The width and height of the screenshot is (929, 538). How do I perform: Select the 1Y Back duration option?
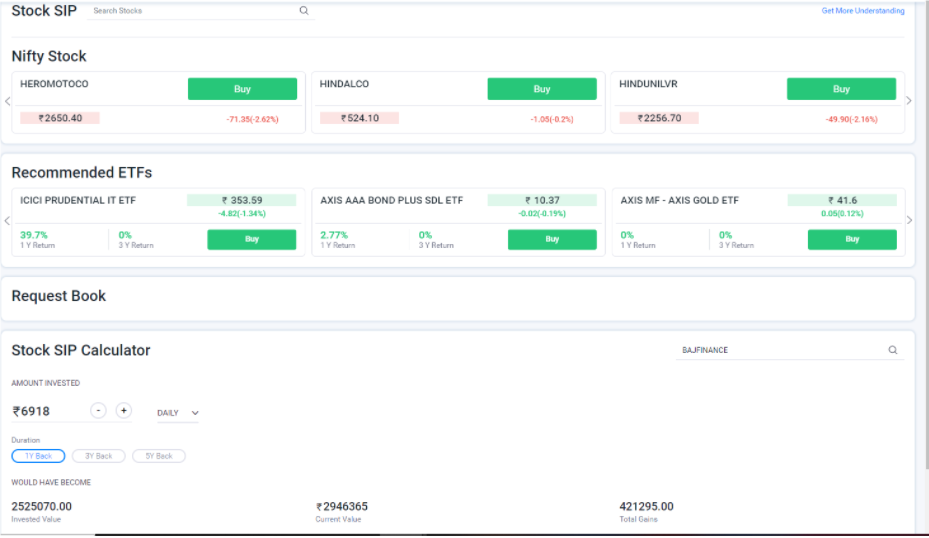click(x=38, y=456)
